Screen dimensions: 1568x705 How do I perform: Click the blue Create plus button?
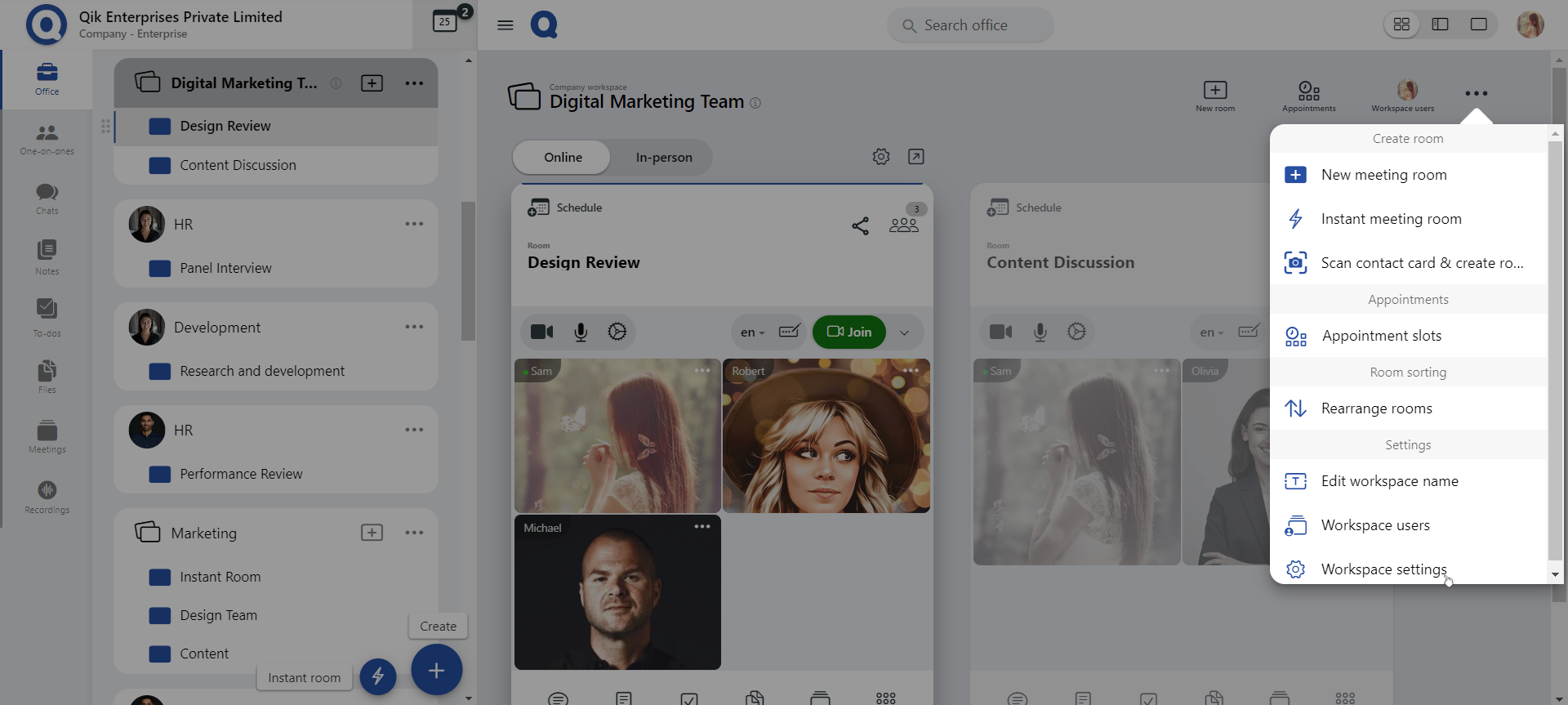pyautogui.click(x=436, y=671)
